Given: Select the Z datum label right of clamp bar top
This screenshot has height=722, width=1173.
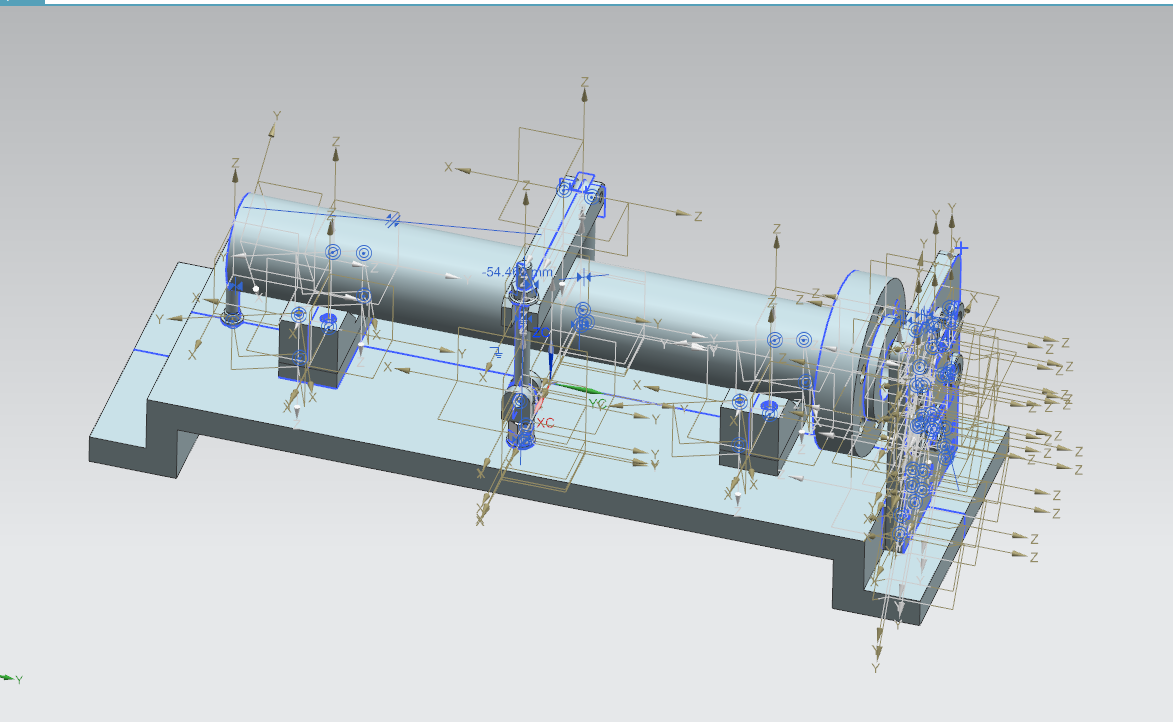Looking at the screenshot, I should tap(698, 216).
